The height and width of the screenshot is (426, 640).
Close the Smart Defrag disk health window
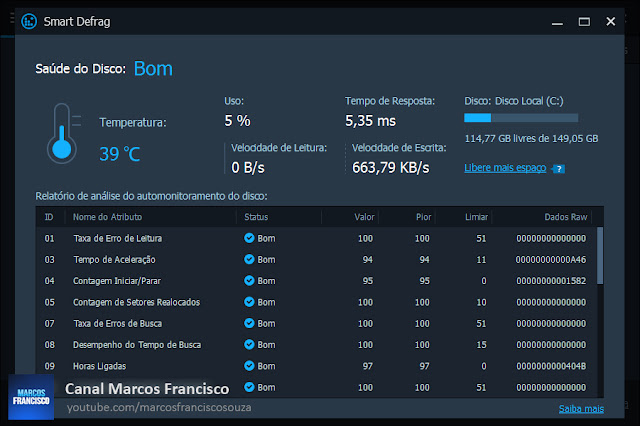tap(611, 21)
